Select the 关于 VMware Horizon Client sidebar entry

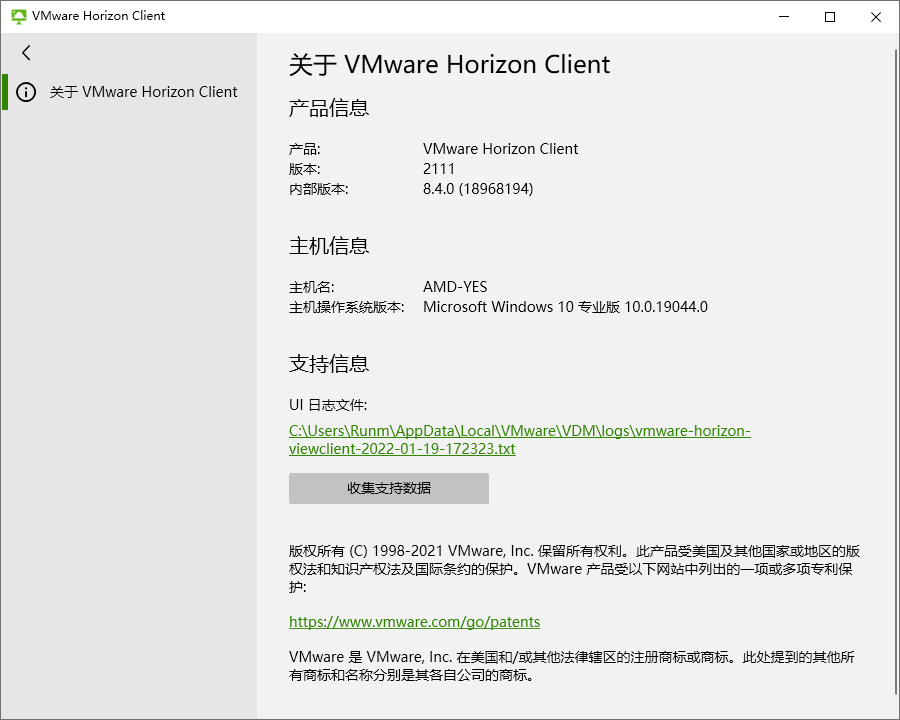click(x=129, y=92)
